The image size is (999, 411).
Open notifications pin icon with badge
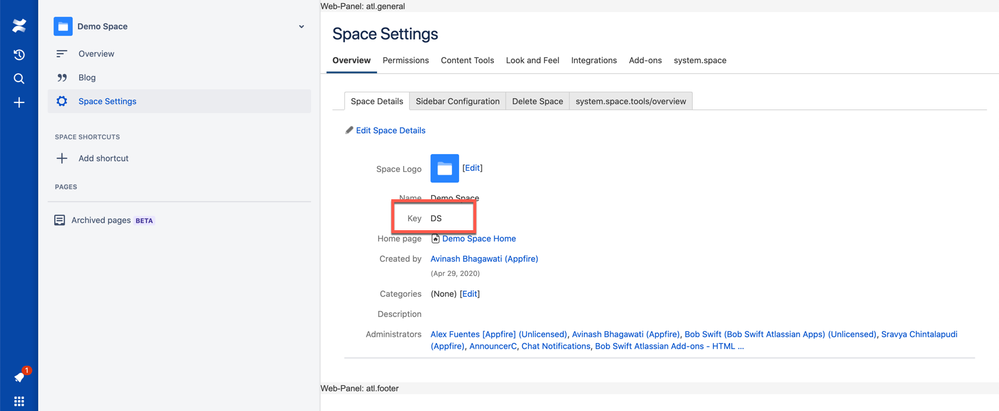pos(19,377)
